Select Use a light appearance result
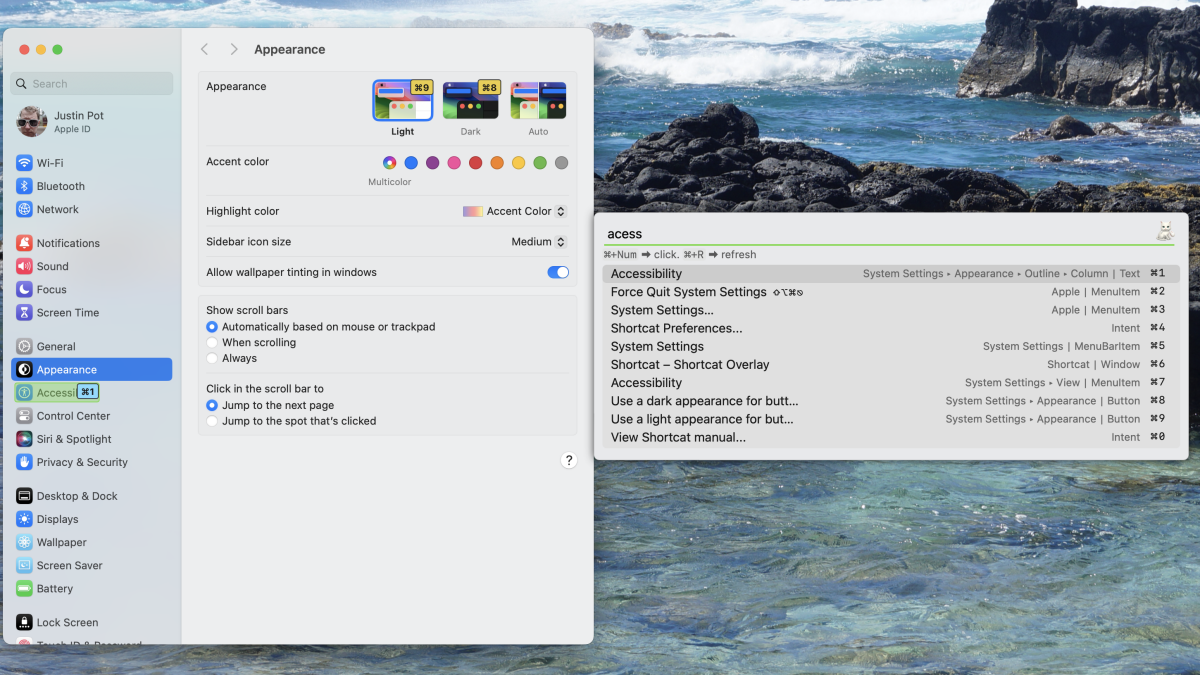Image resolution: width=1200 pixels, height=675 pixels. point(891,419)
